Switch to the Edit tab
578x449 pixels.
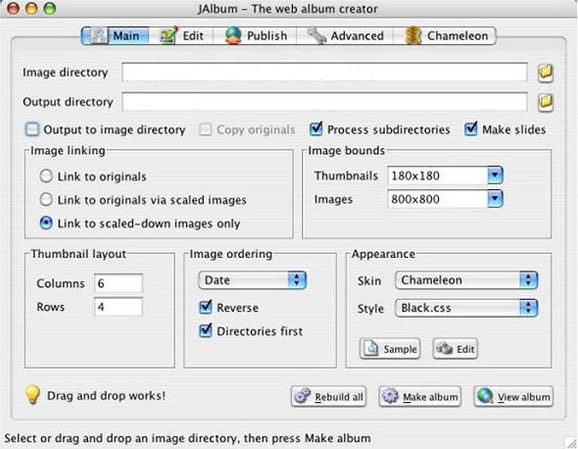click(x=181, y=36)
